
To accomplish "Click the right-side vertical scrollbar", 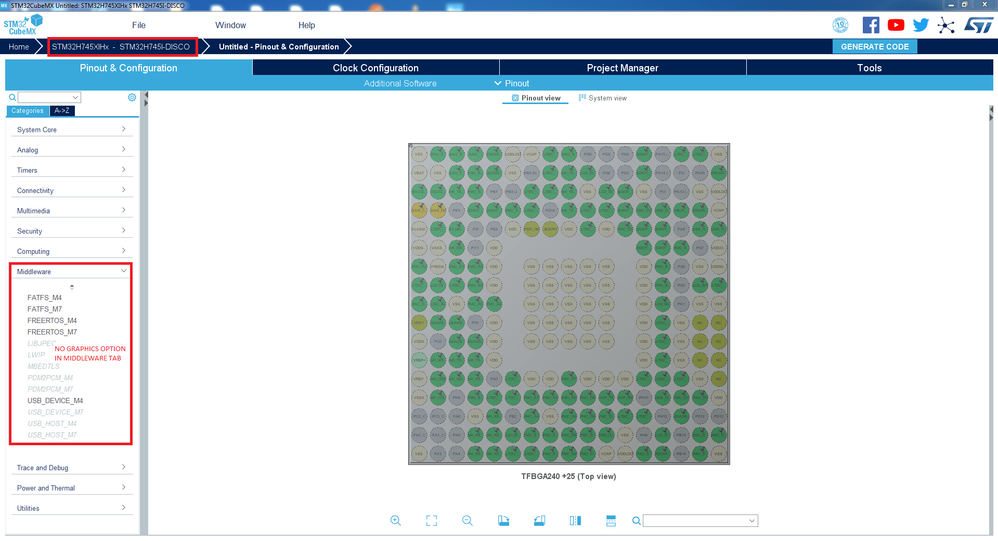I will (x=990, y=318).
